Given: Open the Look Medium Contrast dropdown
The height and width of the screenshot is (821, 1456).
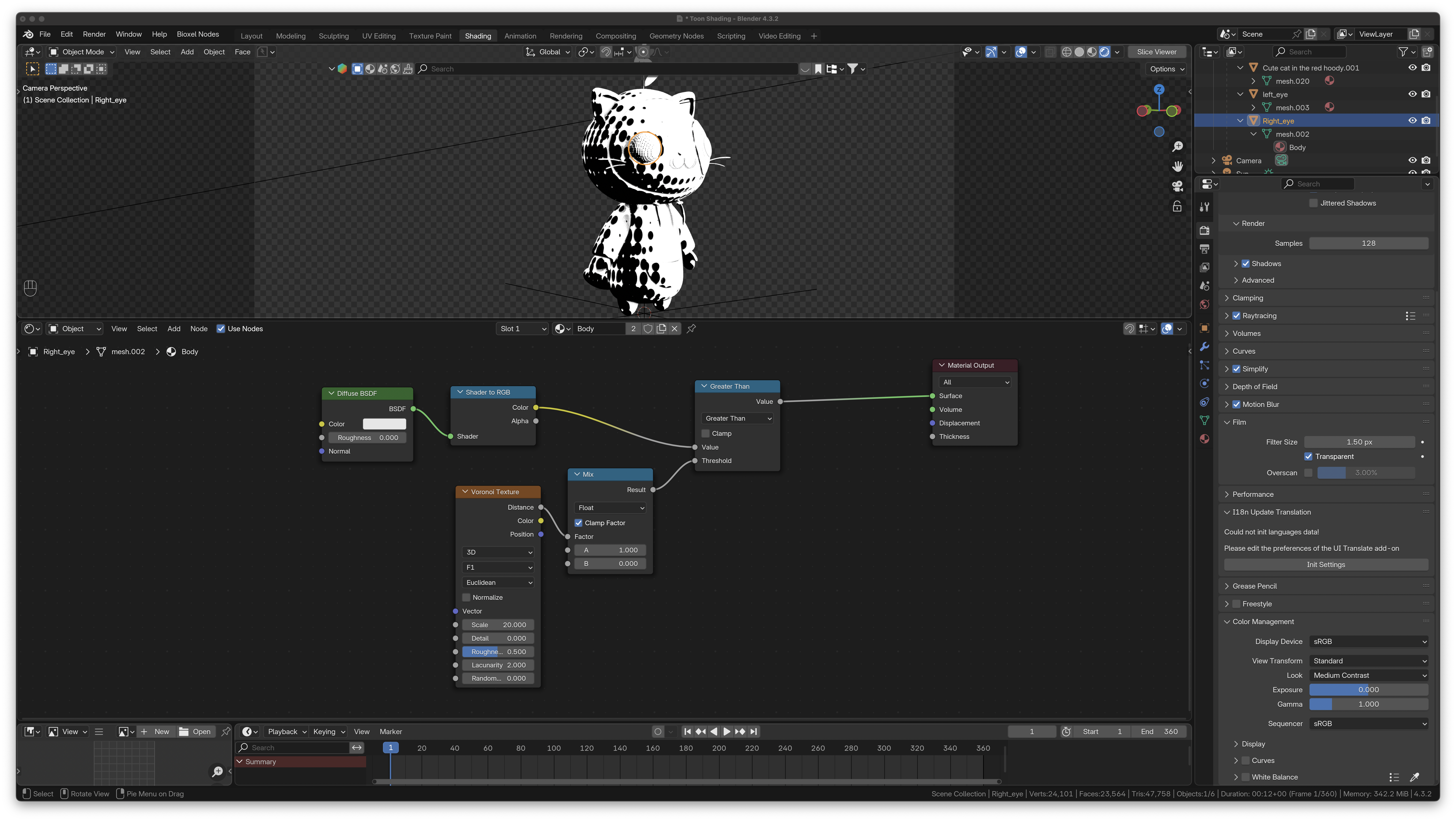Looking at the screenshot, I should tap(1368, 676).
